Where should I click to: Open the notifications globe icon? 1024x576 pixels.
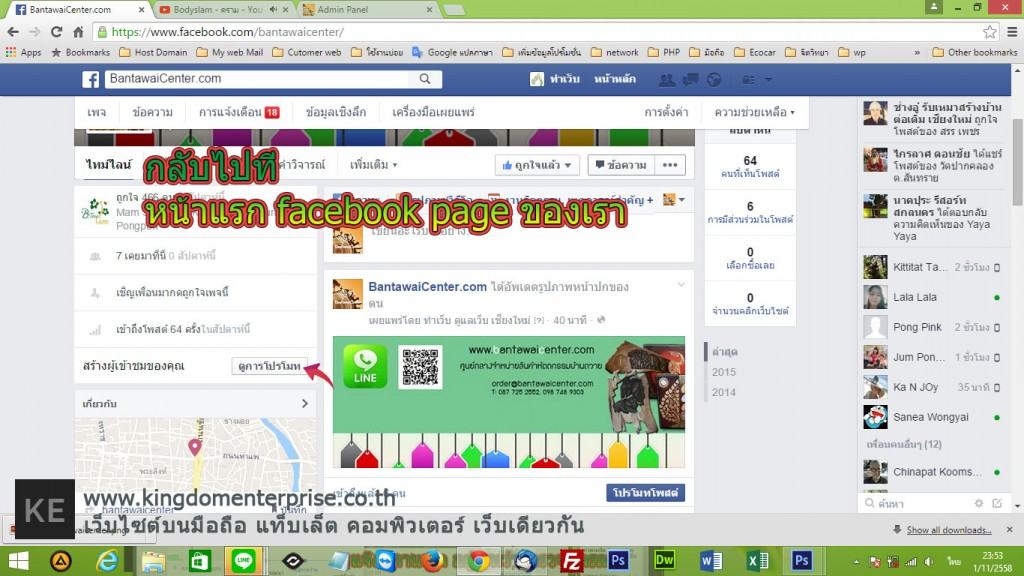pos(713,80)
